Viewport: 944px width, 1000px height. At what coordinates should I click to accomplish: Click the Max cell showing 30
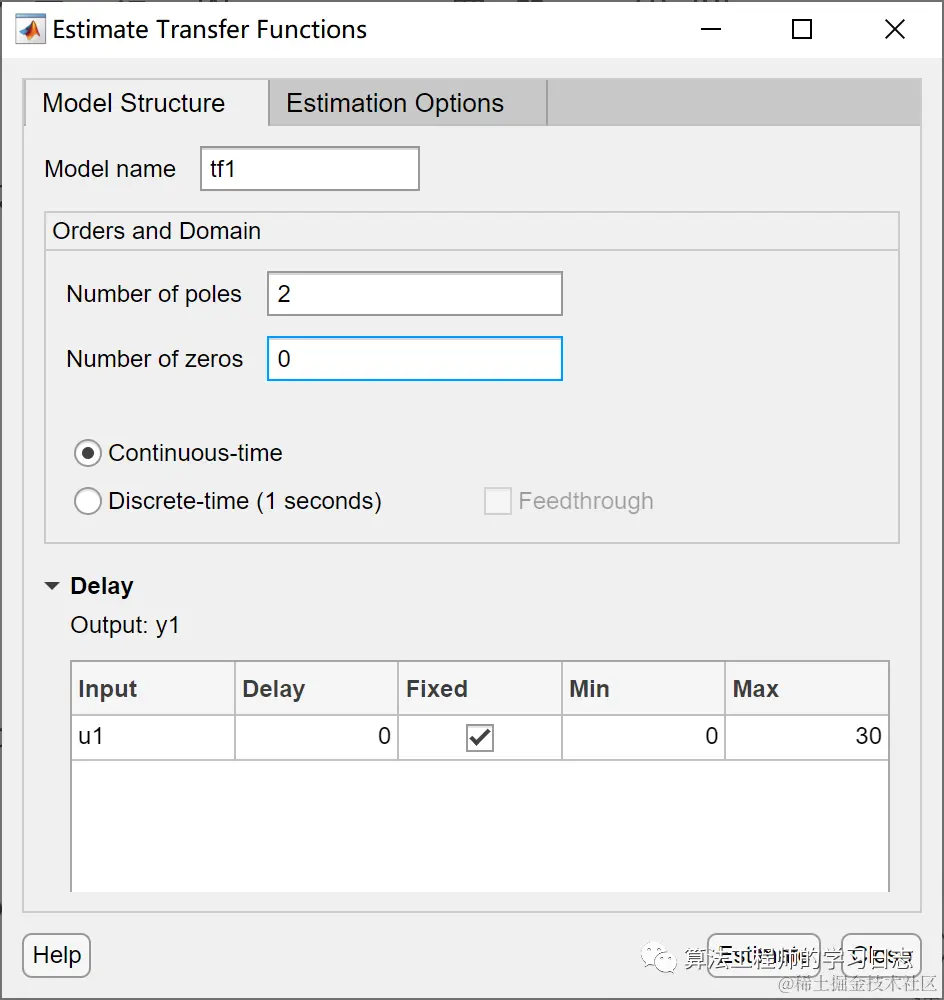click(807, 737)
